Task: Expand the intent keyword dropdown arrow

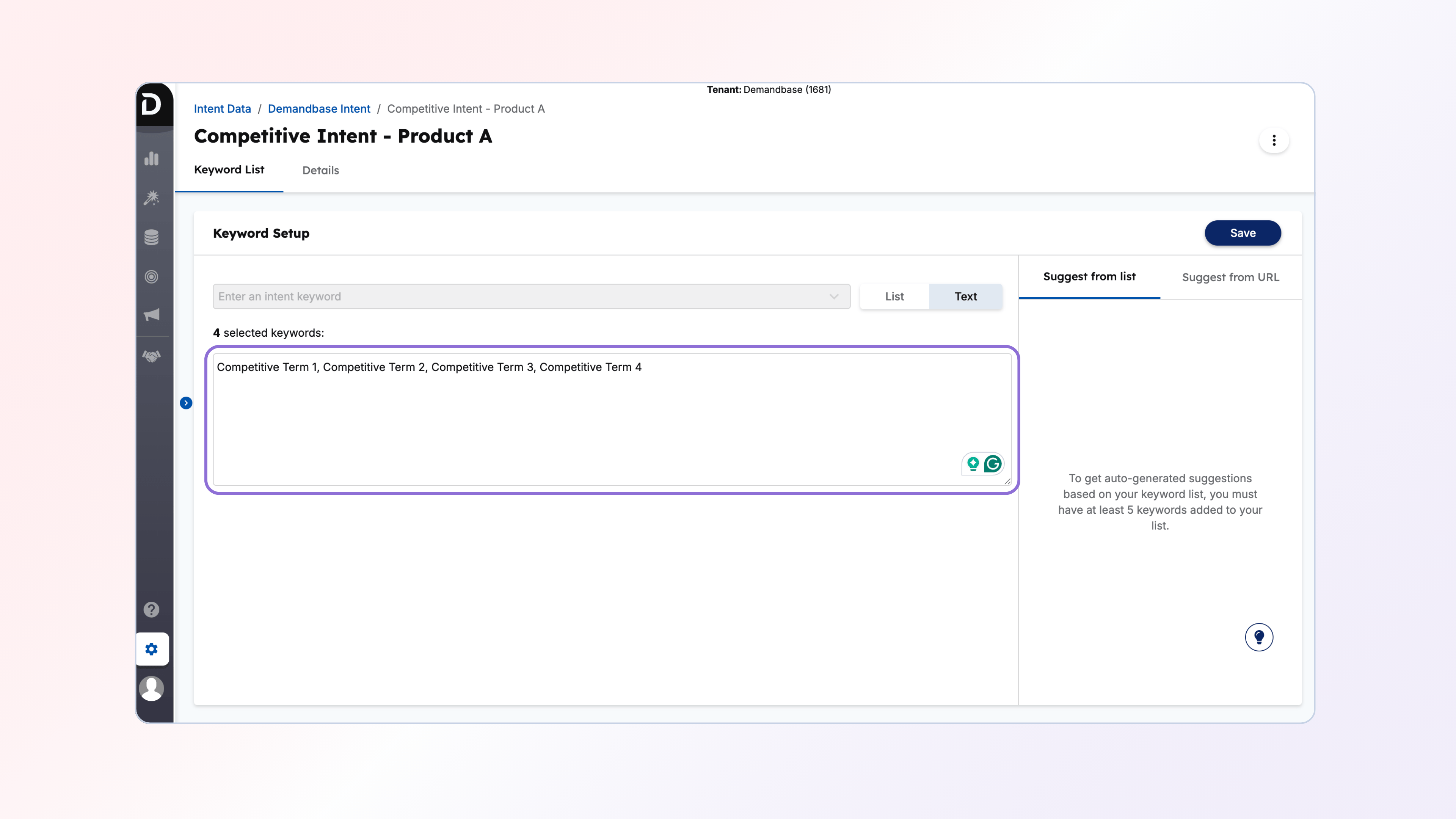Action: pos(834,296)
